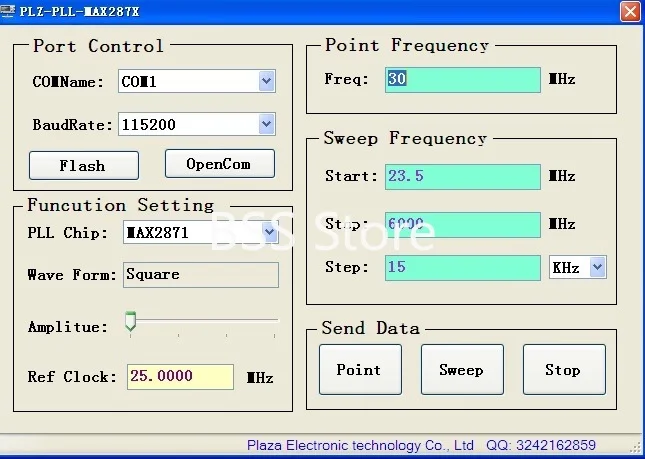Click the Amplitue slider track at its right end
The height and width of the screenshot is (459, 645).
tap(274, 320)
